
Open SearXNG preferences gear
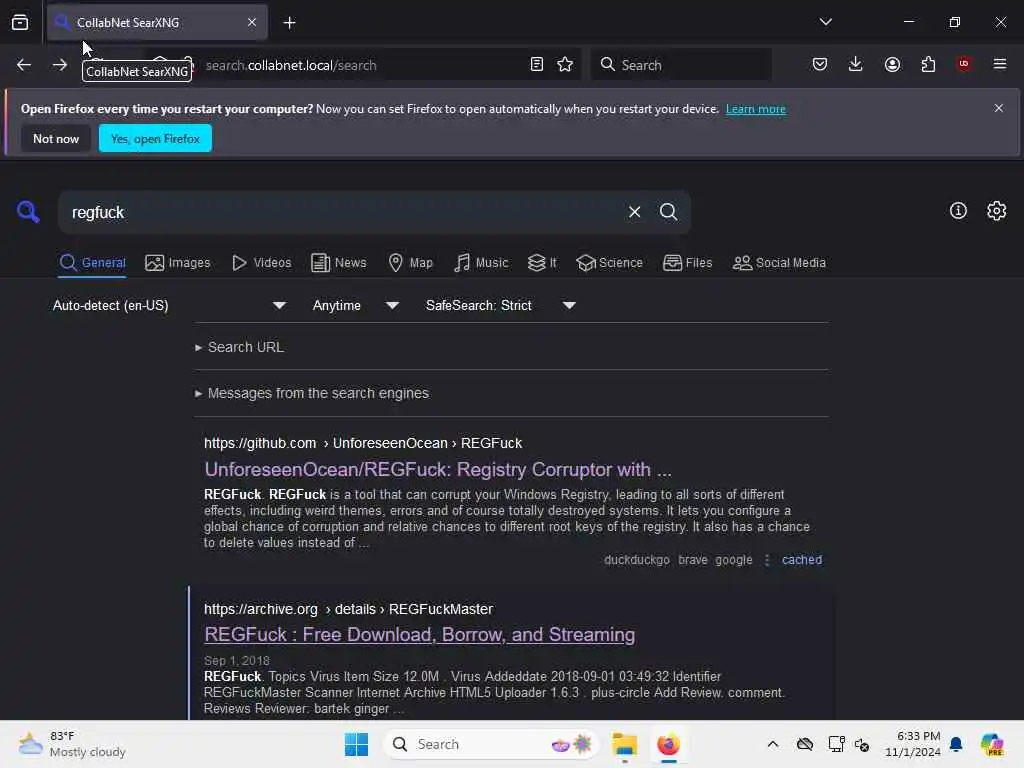point(996,210)
